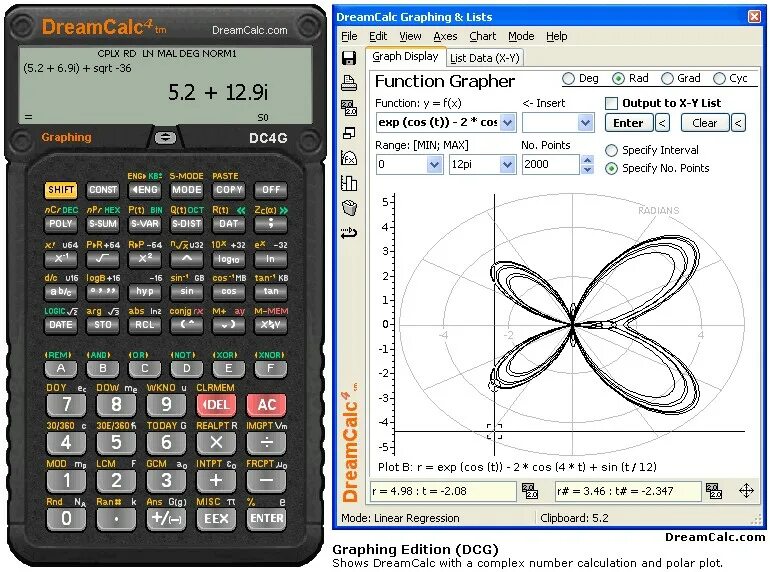Select the Deg angle radio button
This screenshot has height=572, width=770.
coord(568,79)
